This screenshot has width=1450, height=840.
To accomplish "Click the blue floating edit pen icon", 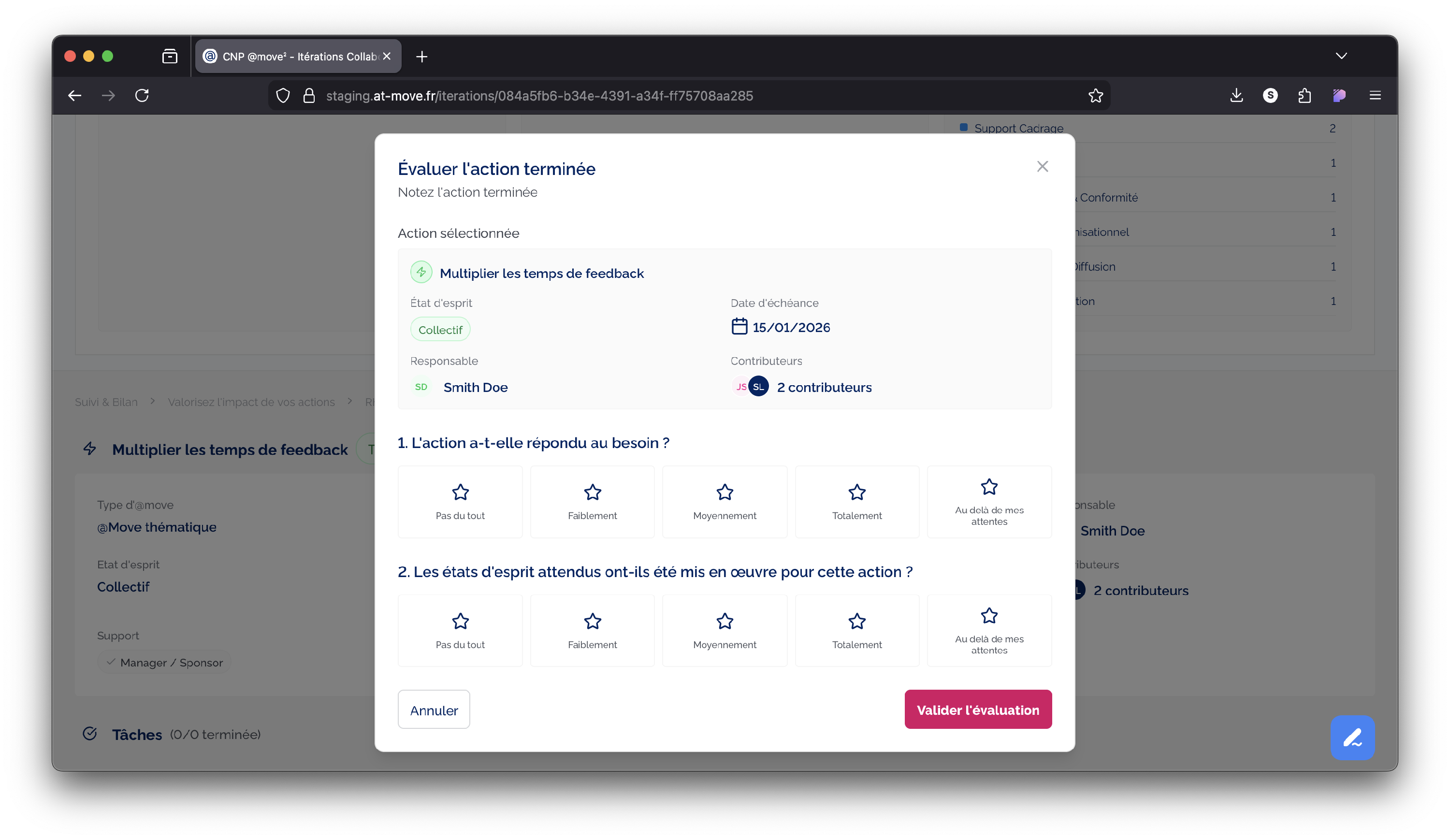I will pos(1351,737).
